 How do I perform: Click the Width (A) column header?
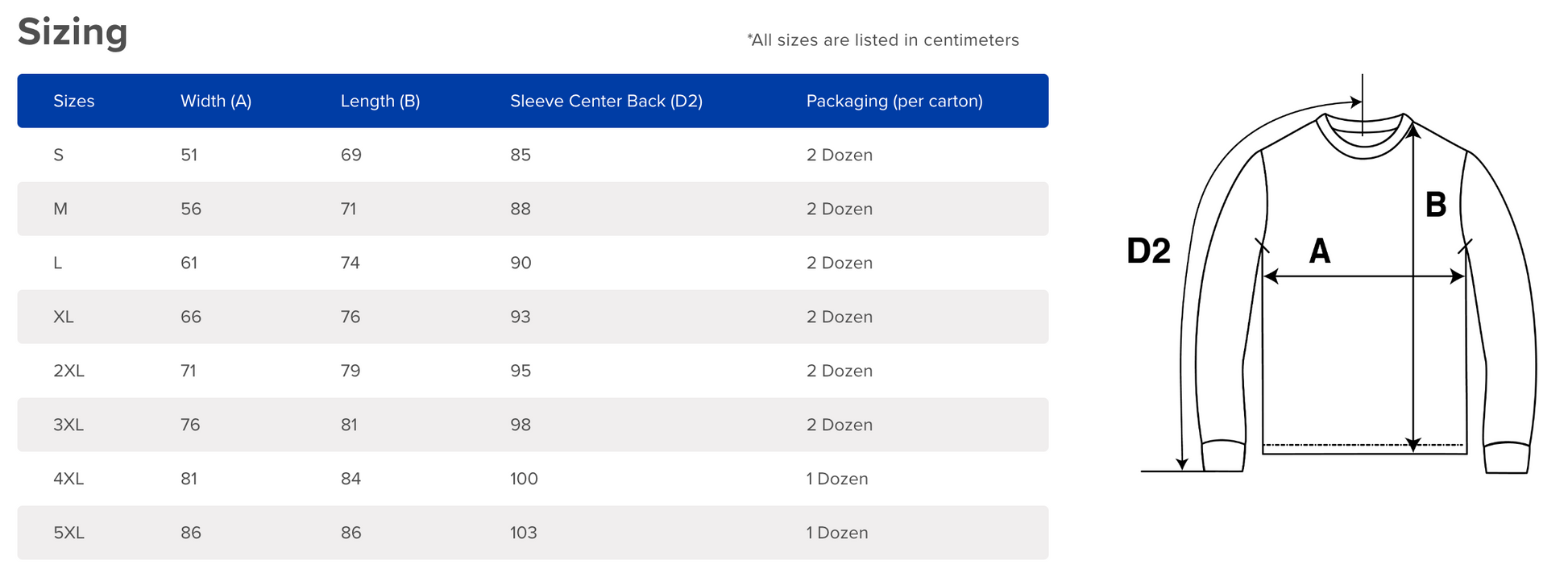[216, 102]
